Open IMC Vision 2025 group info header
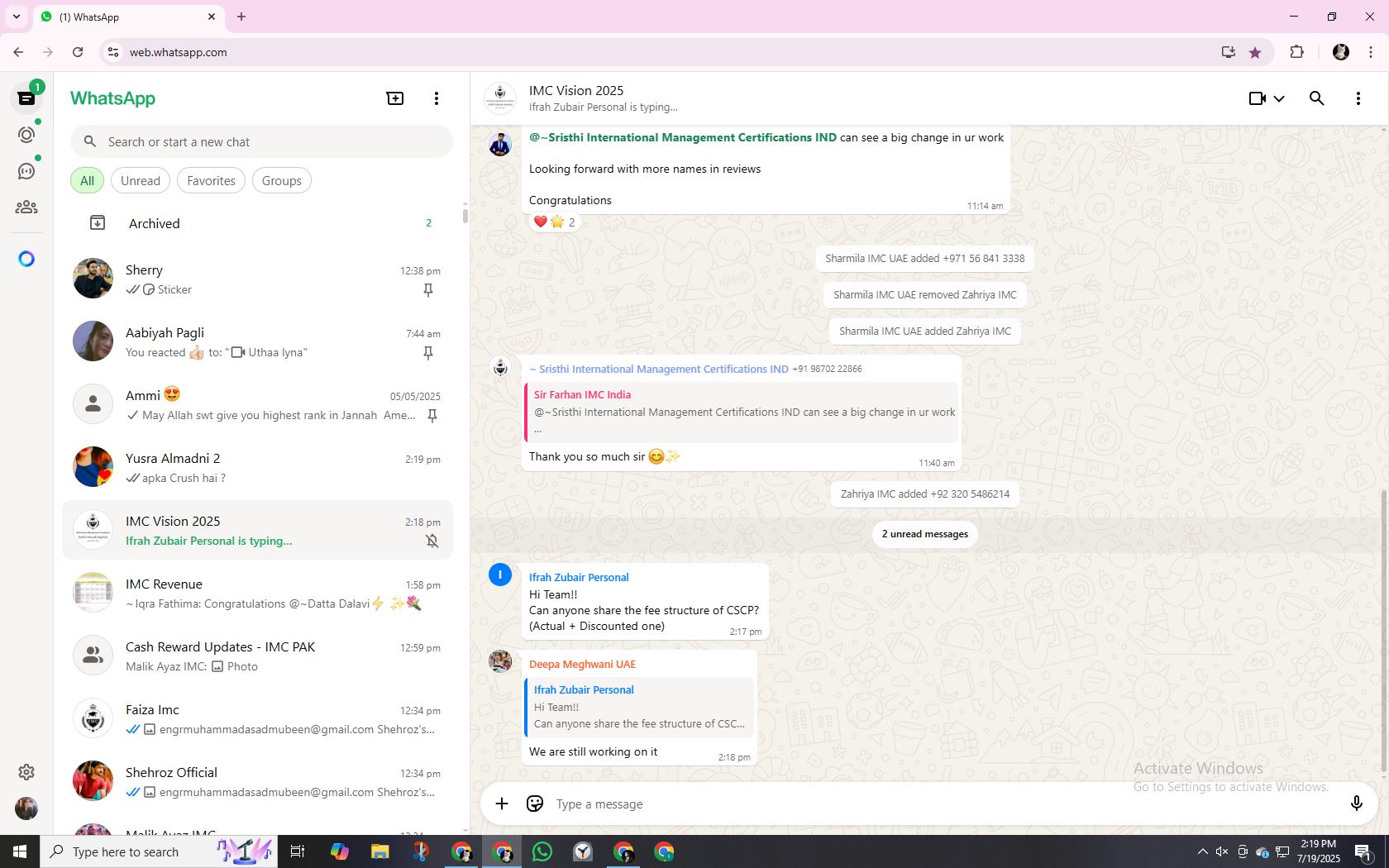Image resolution: width=1389 pixels, height=868 pixels. pos(860,98)
